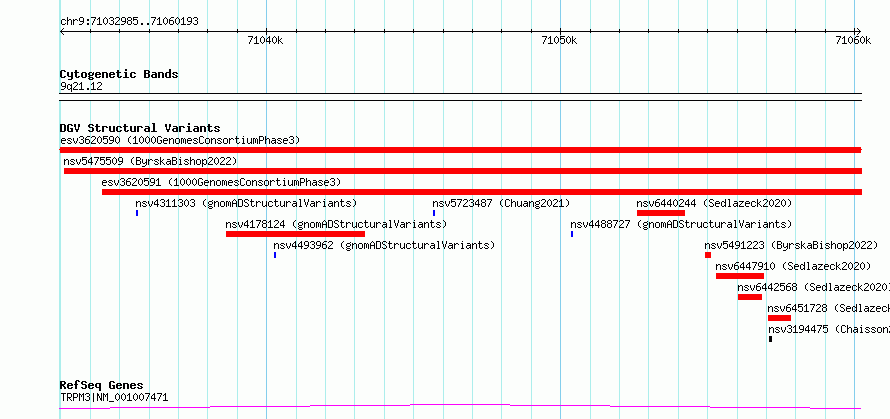Click red bar under nsv6442568
Image resolution: width=890 pixels, height=419 pixels.
click(x=750, y=297)
